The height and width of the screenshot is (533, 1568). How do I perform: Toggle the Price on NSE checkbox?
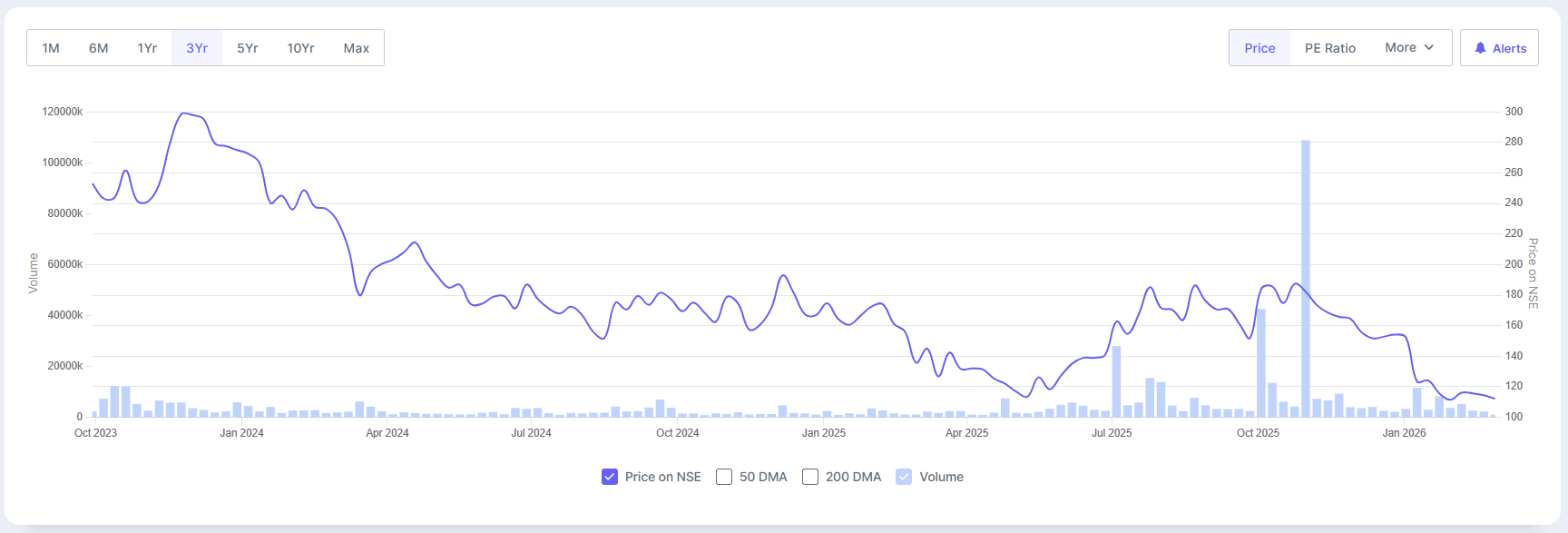(x=610, y=477)
